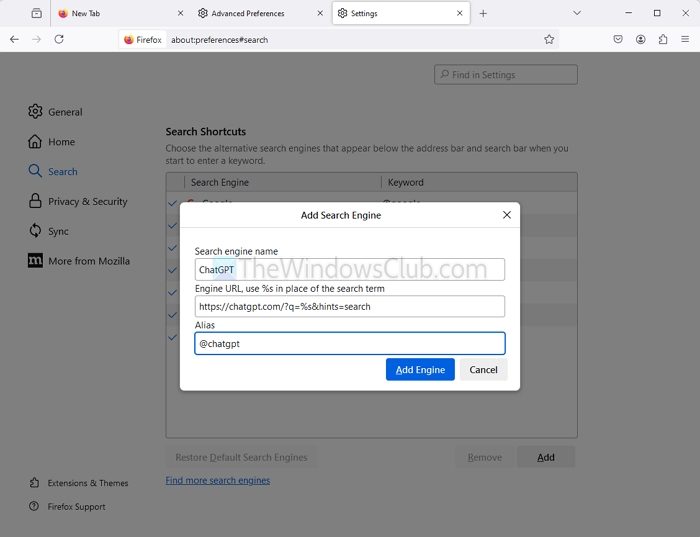Image resolution: width=700 pixels, height=537 pixels.
Task: Confirm with the Add Engine button
Action: pyautogui.click(x=420, y=370)
